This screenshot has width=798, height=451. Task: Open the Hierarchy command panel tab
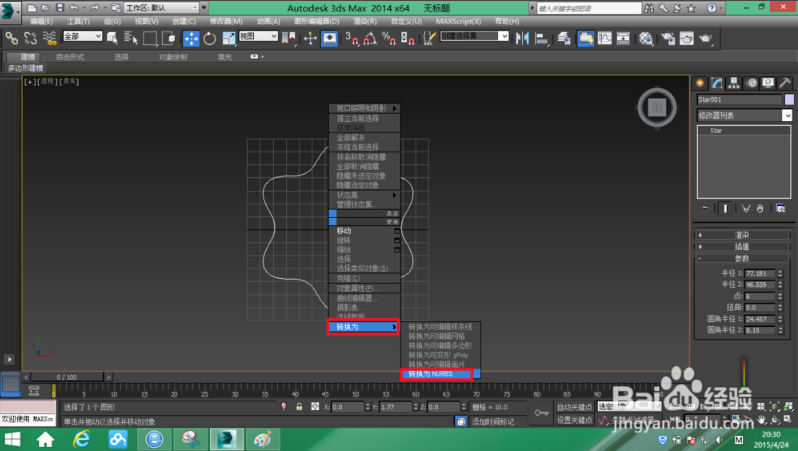pyautogui.click(x=734, y=83)
